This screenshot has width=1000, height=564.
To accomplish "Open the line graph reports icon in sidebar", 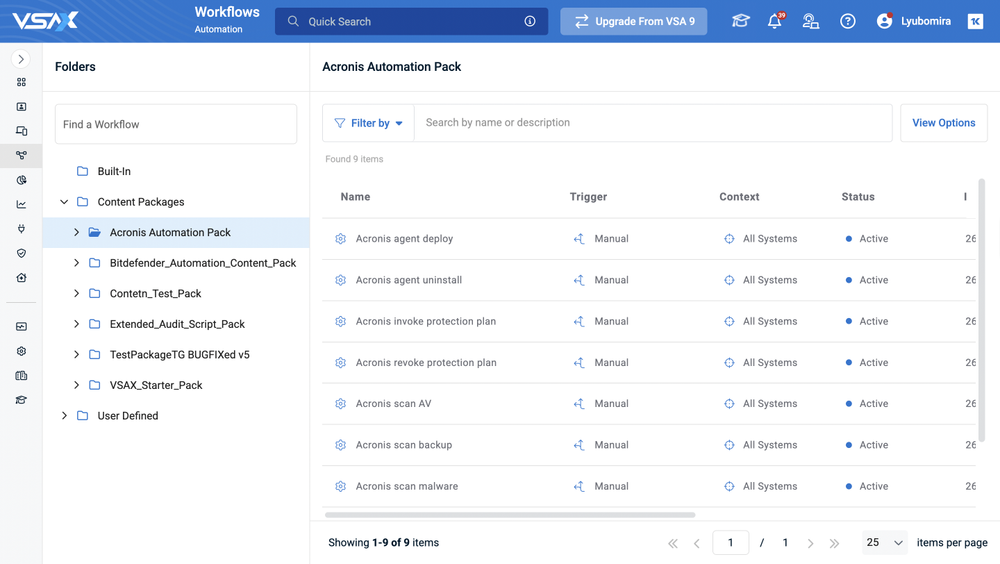I will pos(21,204).
